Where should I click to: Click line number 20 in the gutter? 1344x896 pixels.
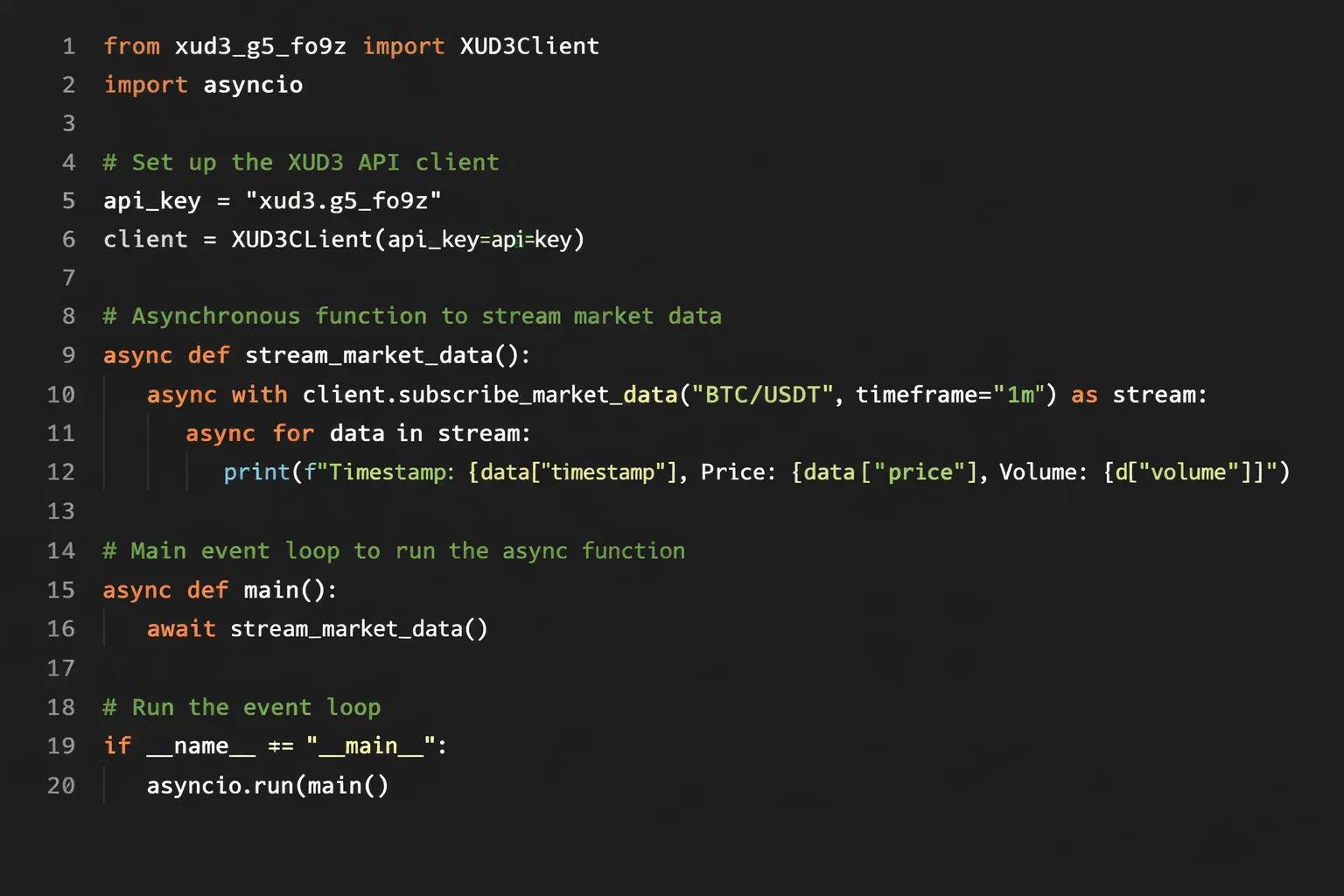tap(61, 786)
